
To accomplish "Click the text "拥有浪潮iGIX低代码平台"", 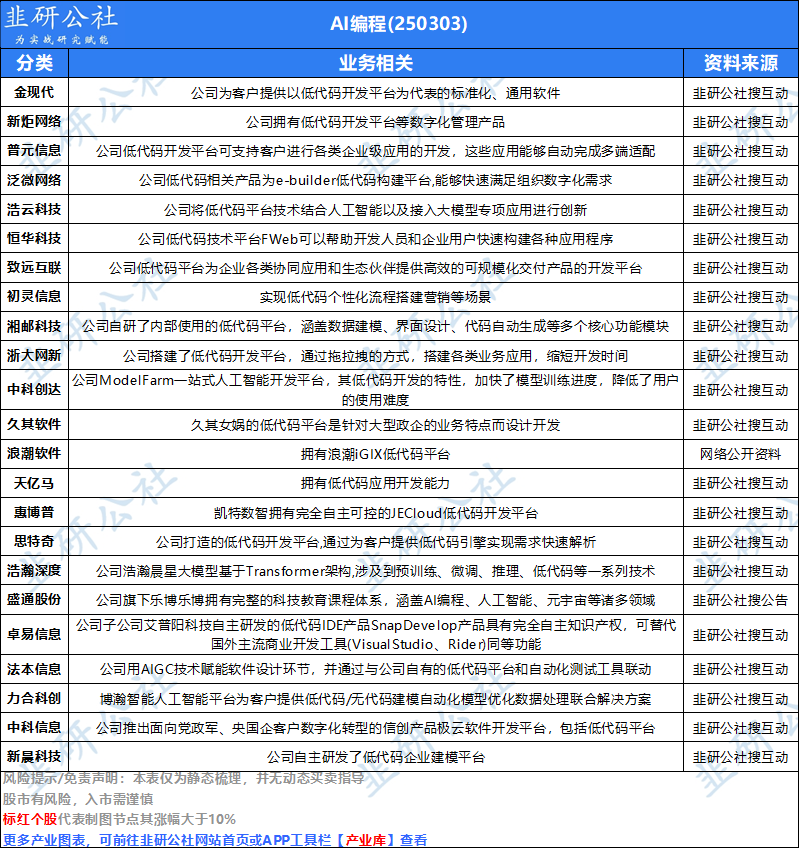I will pyautogui.click(x=375, y=454).
